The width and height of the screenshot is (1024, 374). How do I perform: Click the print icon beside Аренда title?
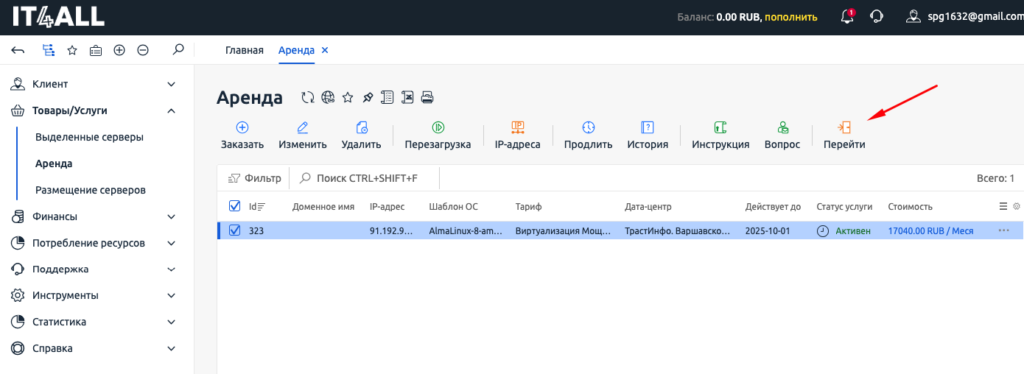(x=427, y=98)
